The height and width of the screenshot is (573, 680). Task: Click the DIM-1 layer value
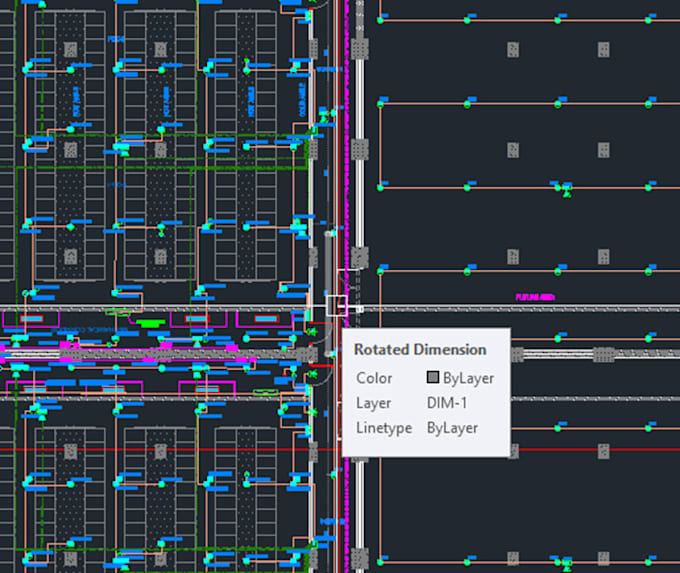tap(447, 403)
